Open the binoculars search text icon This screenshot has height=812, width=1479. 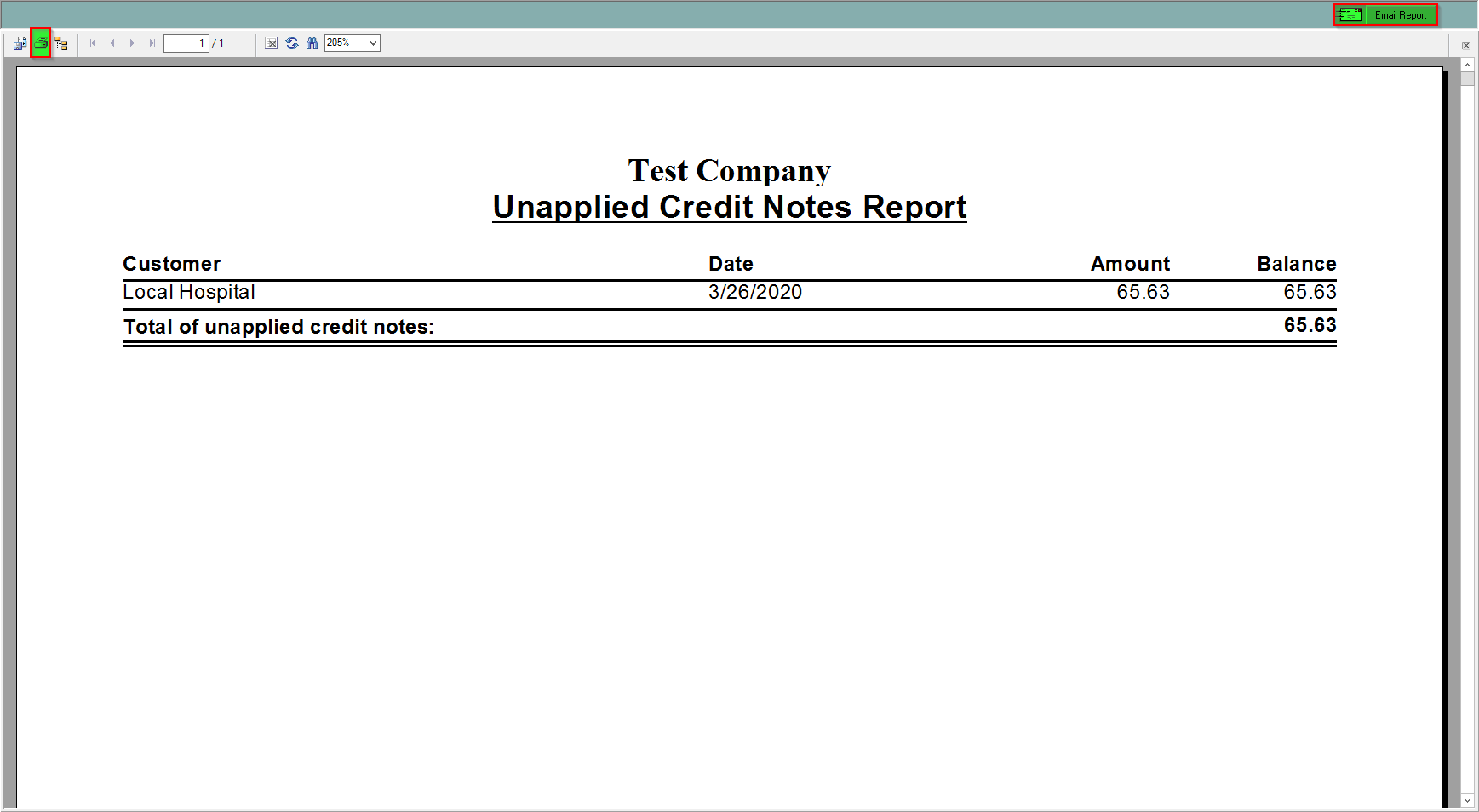pyautogui.click(x=312, y=43)
